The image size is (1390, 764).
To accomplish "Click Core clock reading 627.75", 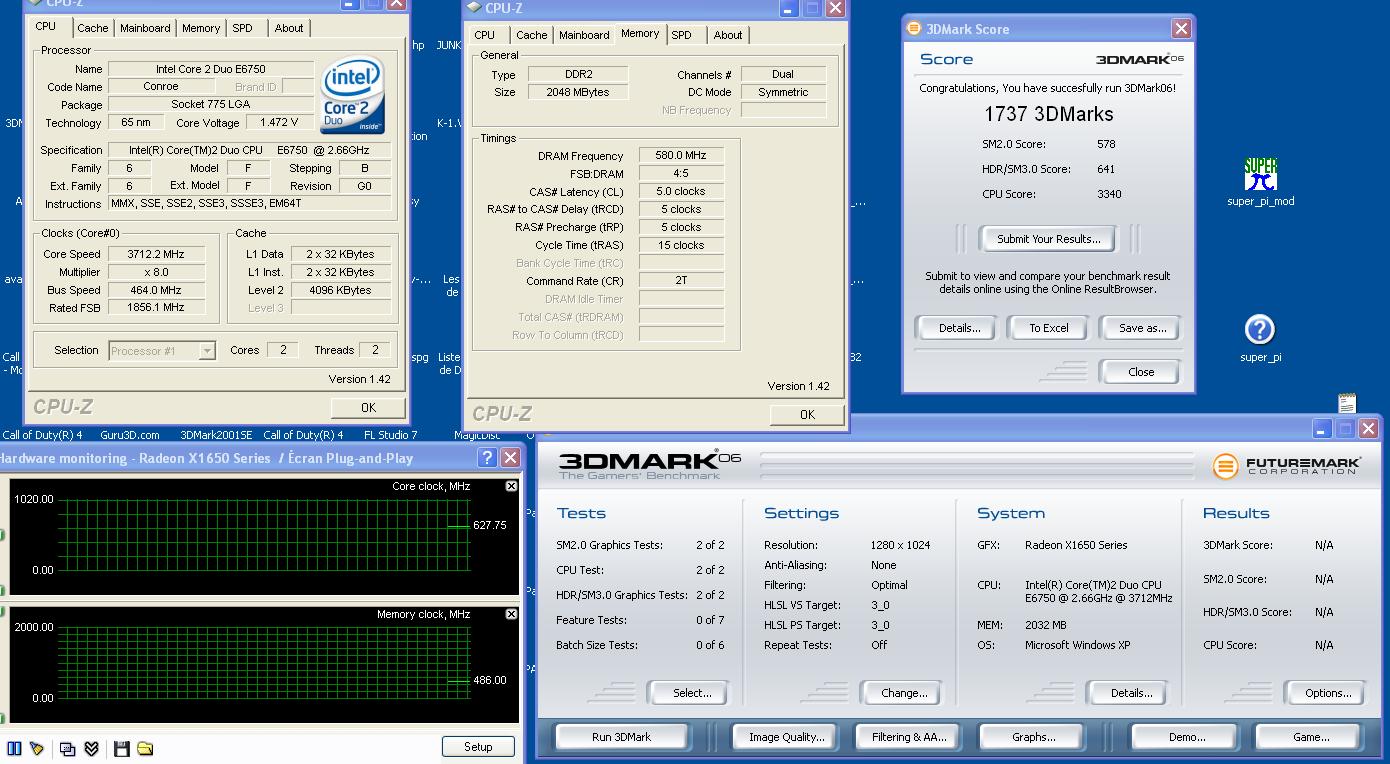I will 489,525.
